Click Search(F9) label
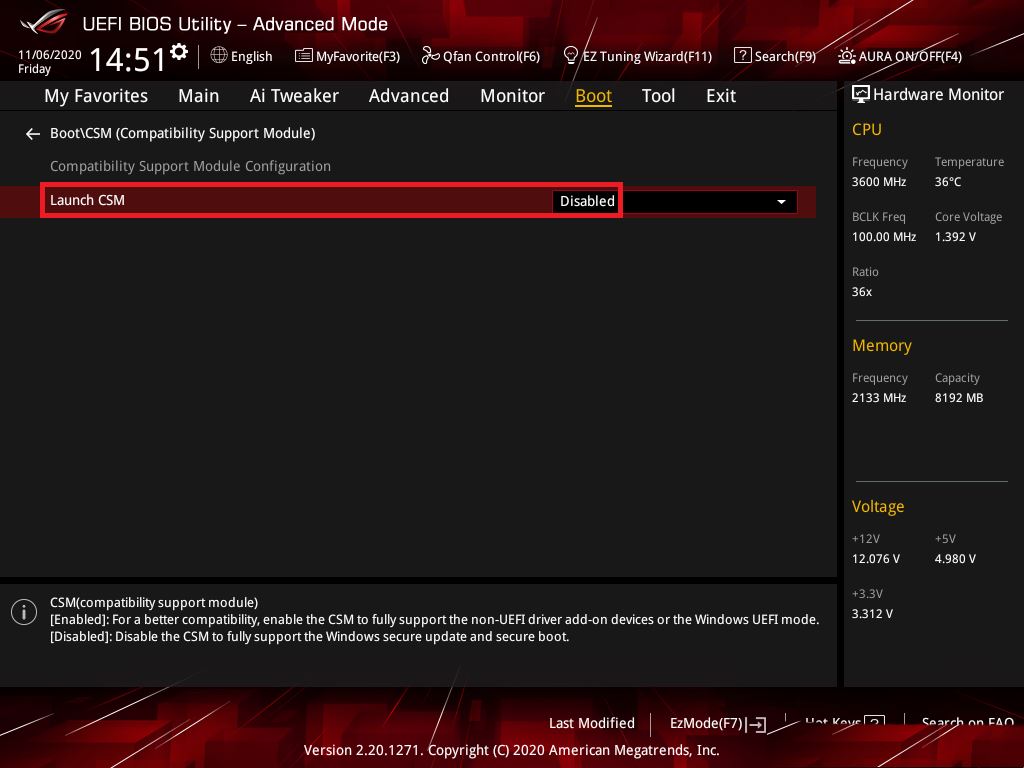The height and width of the screenshot is (768, 1024). tap(785, 56)
